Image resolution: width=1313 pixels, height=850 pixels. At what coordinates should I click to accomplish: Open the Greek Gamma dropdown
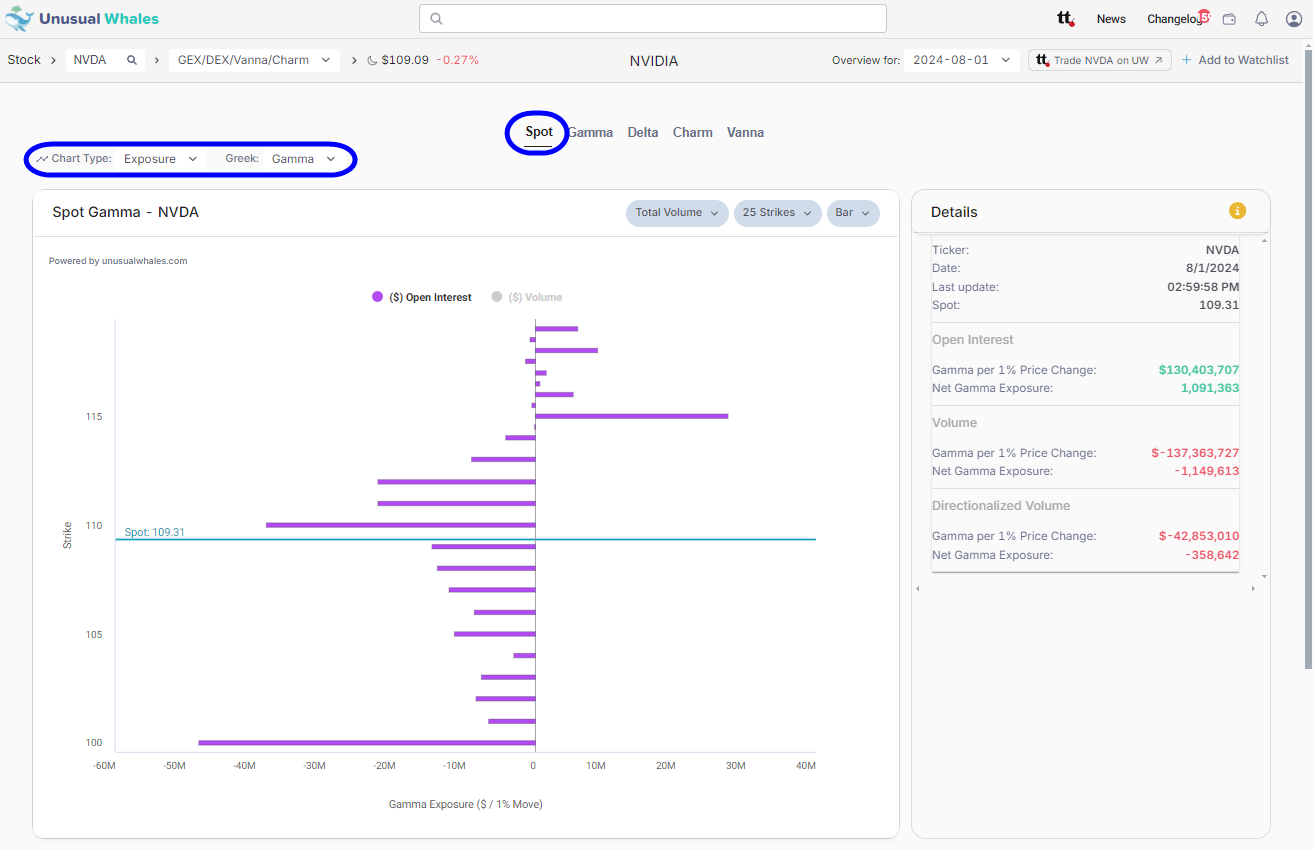[x=303, y=159]
